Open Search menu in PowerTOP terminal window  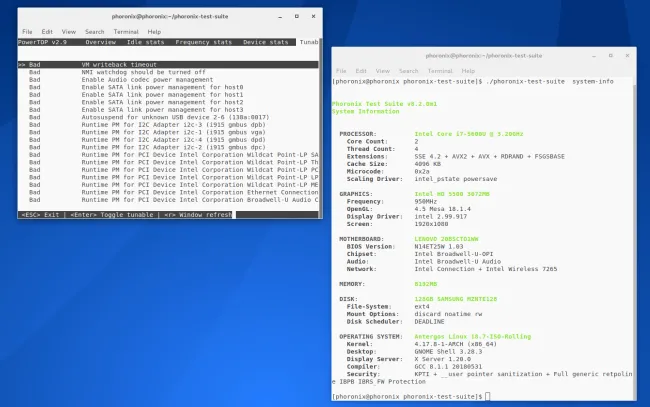(95, 31)
